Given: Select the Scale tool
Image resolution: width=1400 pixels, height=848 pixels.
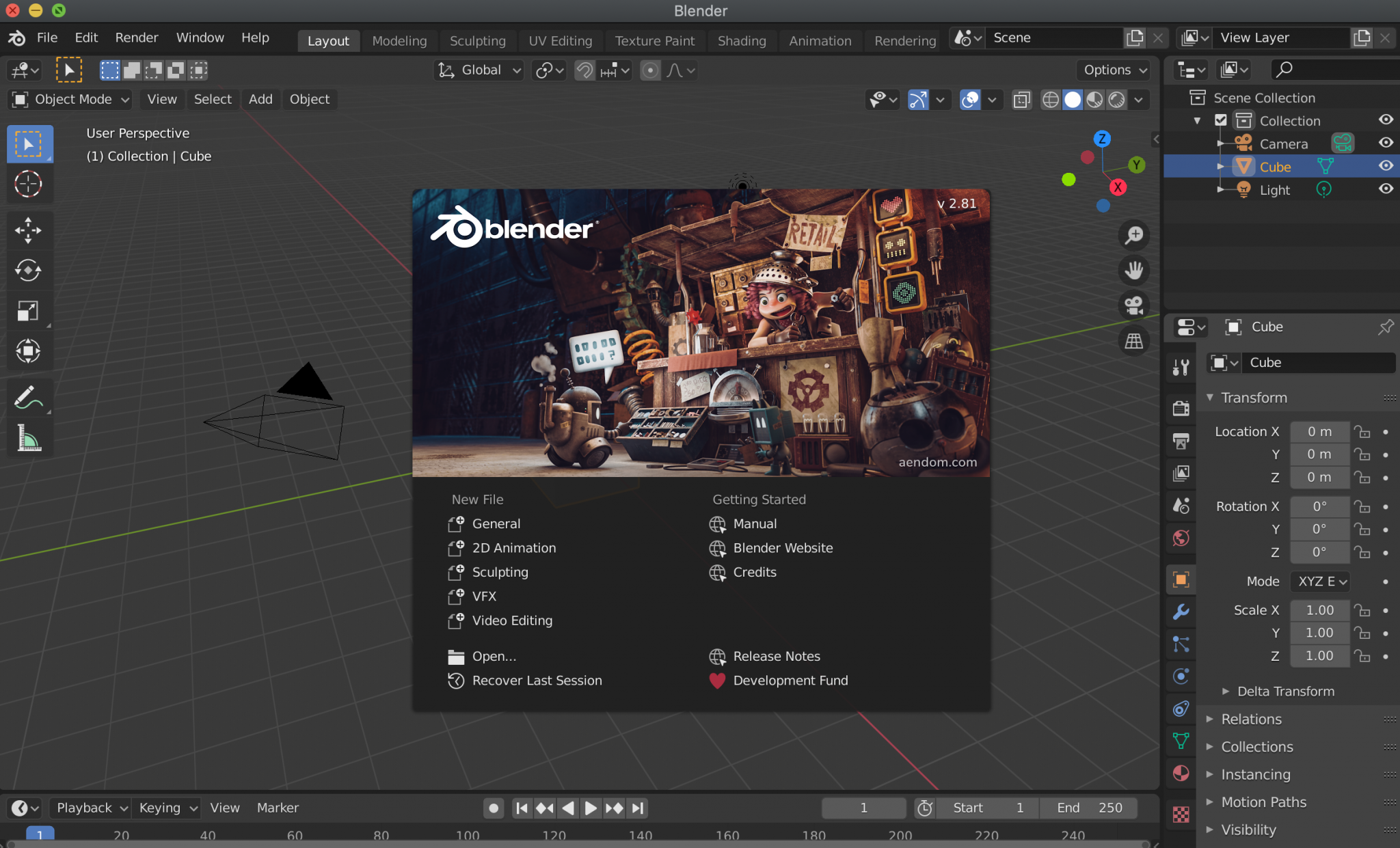Looking at the screenshot, I should 28,311.
